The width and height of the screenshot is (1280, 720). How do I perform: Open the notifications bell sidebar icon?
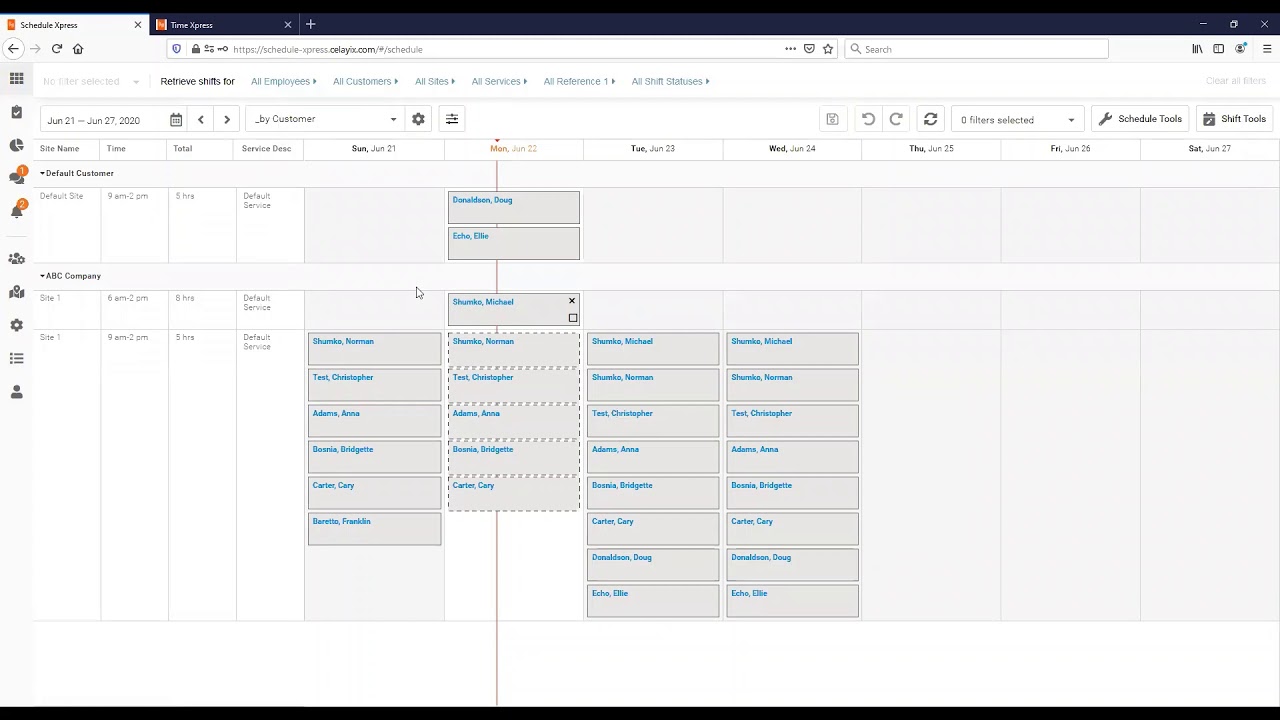[16, 211]
